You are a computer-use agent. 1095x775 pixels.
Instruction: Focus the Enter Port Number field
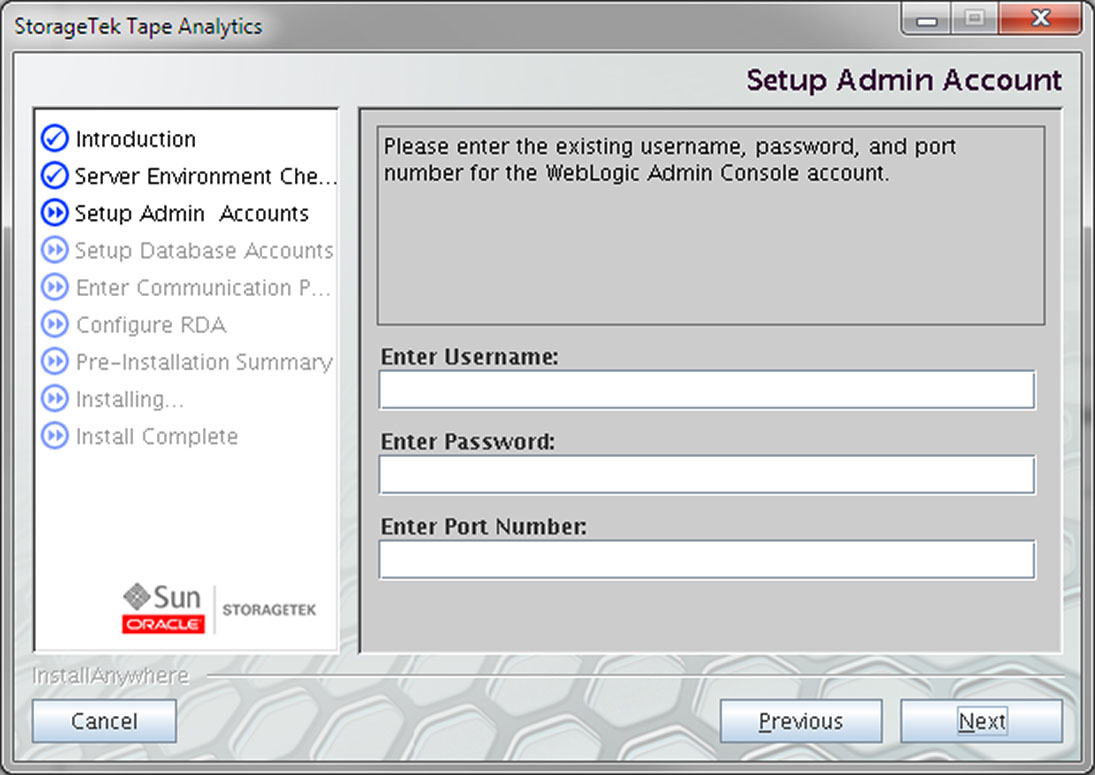coord(707,559)
